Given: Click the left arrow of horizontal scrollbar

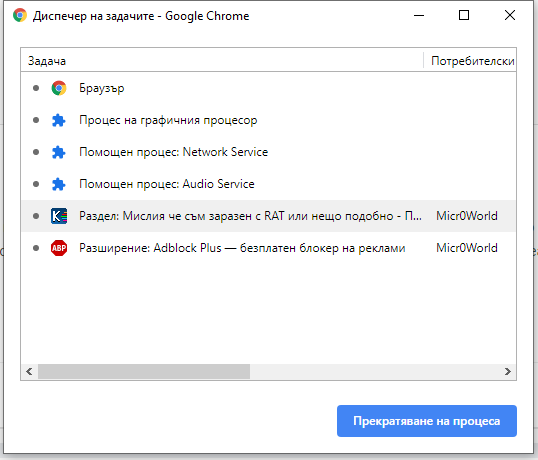Looking at the screenshot, I should (29, 371).
